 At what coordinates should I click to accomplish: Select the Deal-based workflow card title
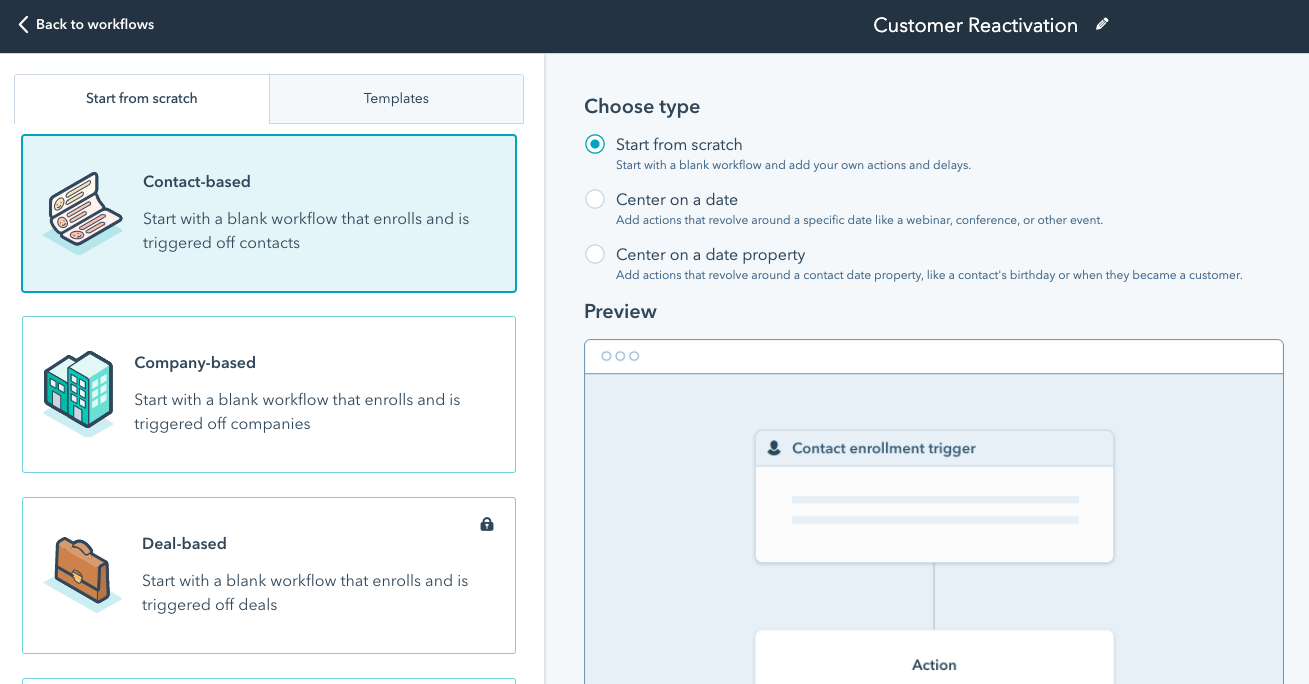(x=184, y=544)
